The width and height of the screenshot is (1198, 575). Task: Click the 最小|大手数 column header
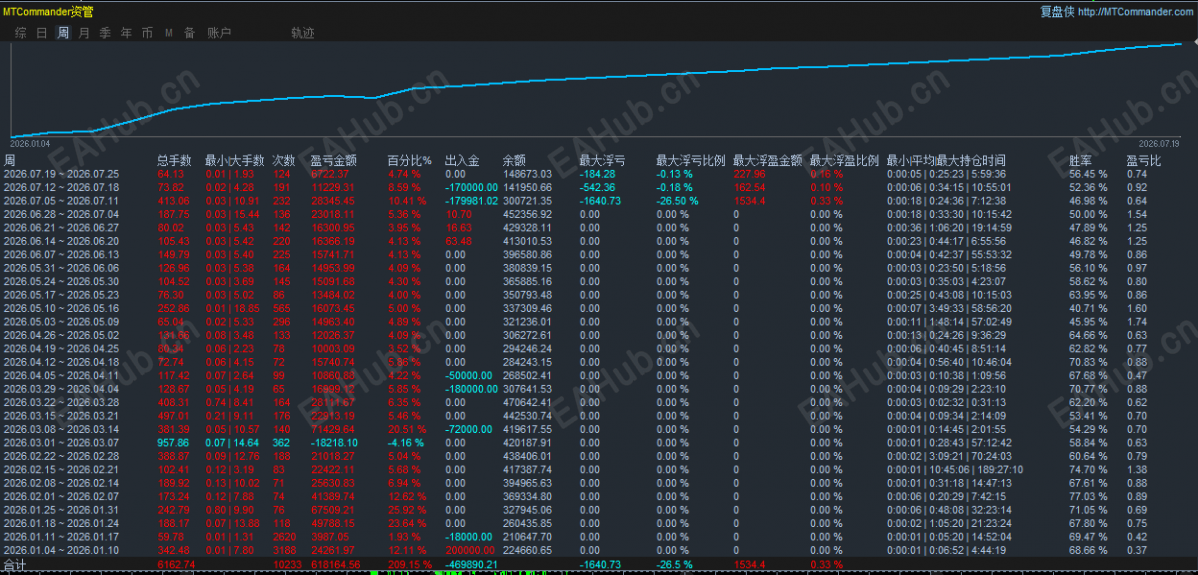(235, 160)
